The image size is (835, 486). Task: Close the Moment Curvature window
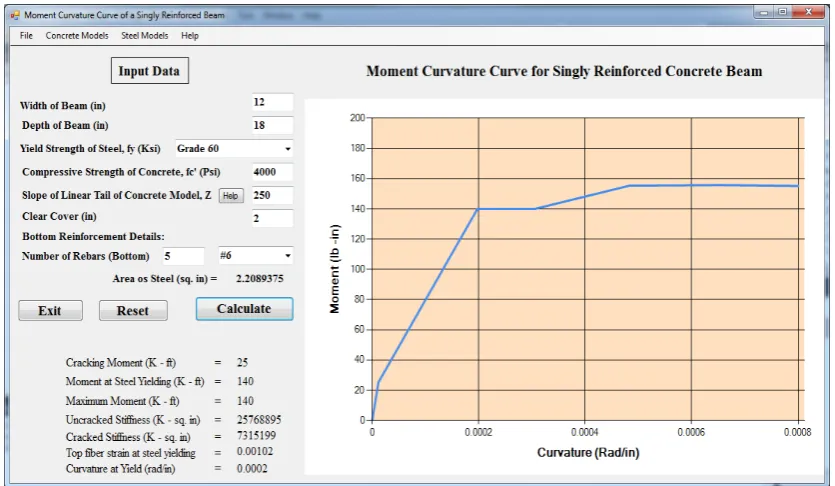(808, 12)
